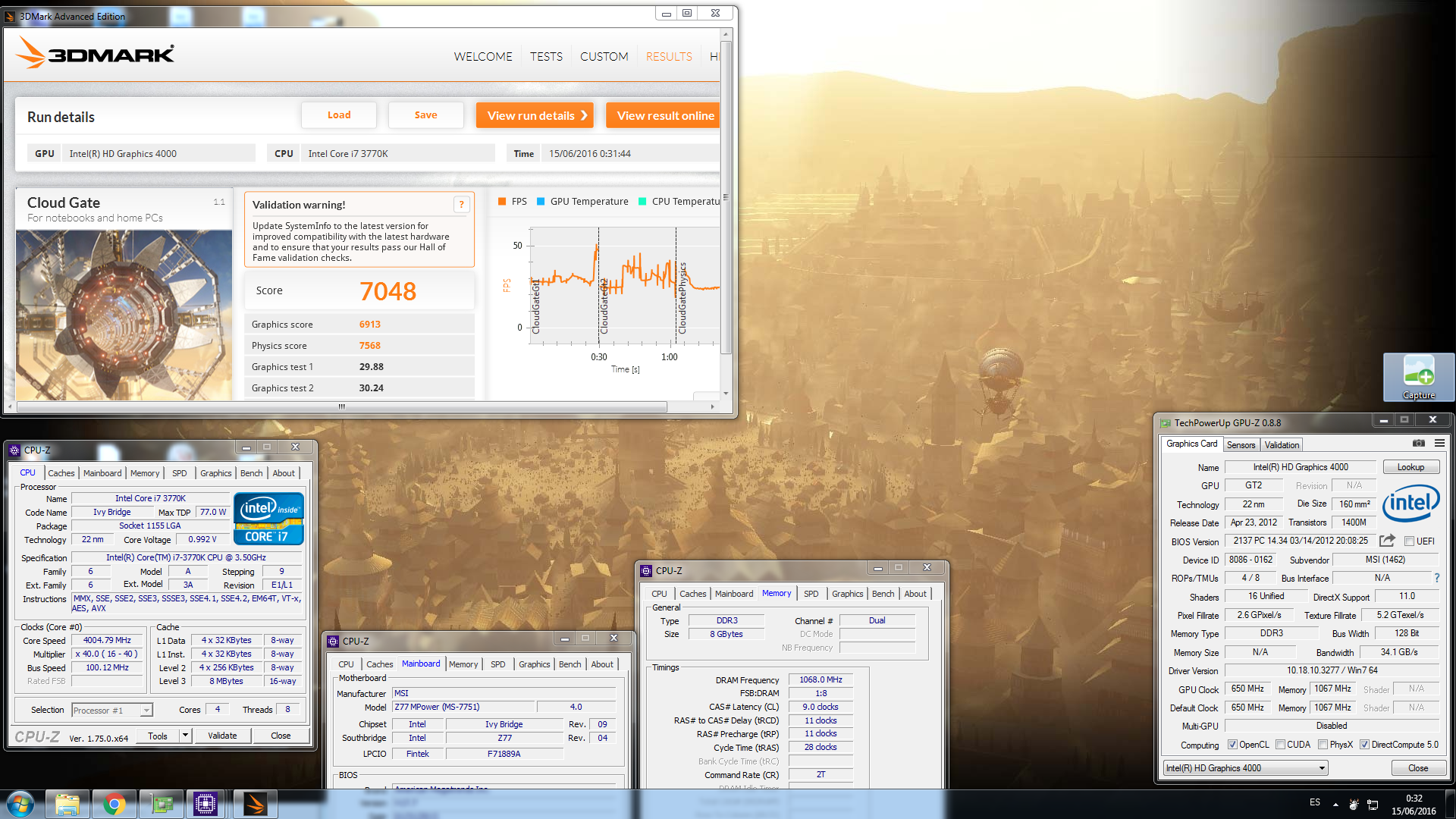Show hidden tray icons arrow
The height and width of the screenshot is (819, 1456).
pos(1335,805)
